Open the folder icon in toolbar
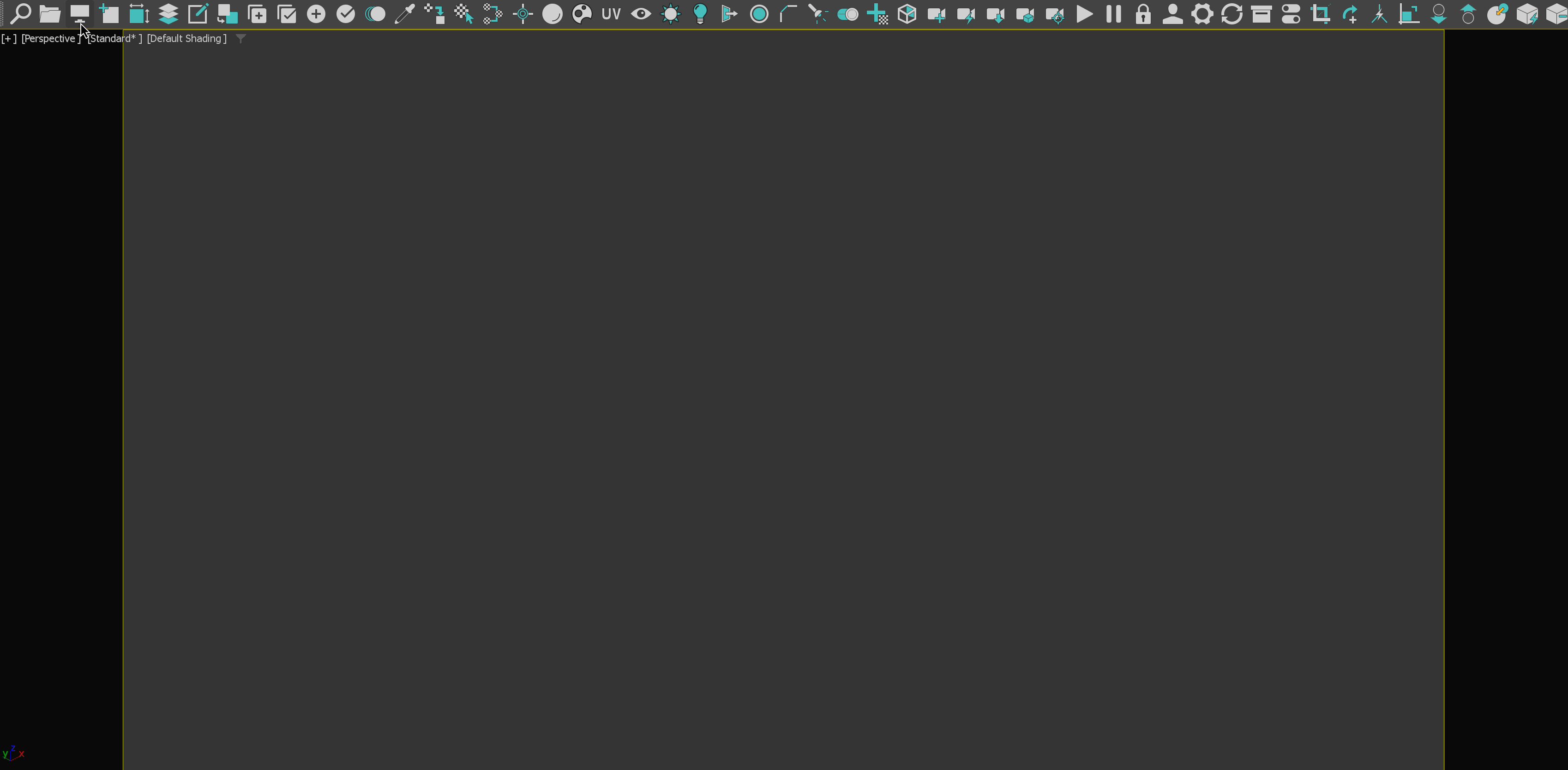 pos(50,13)
